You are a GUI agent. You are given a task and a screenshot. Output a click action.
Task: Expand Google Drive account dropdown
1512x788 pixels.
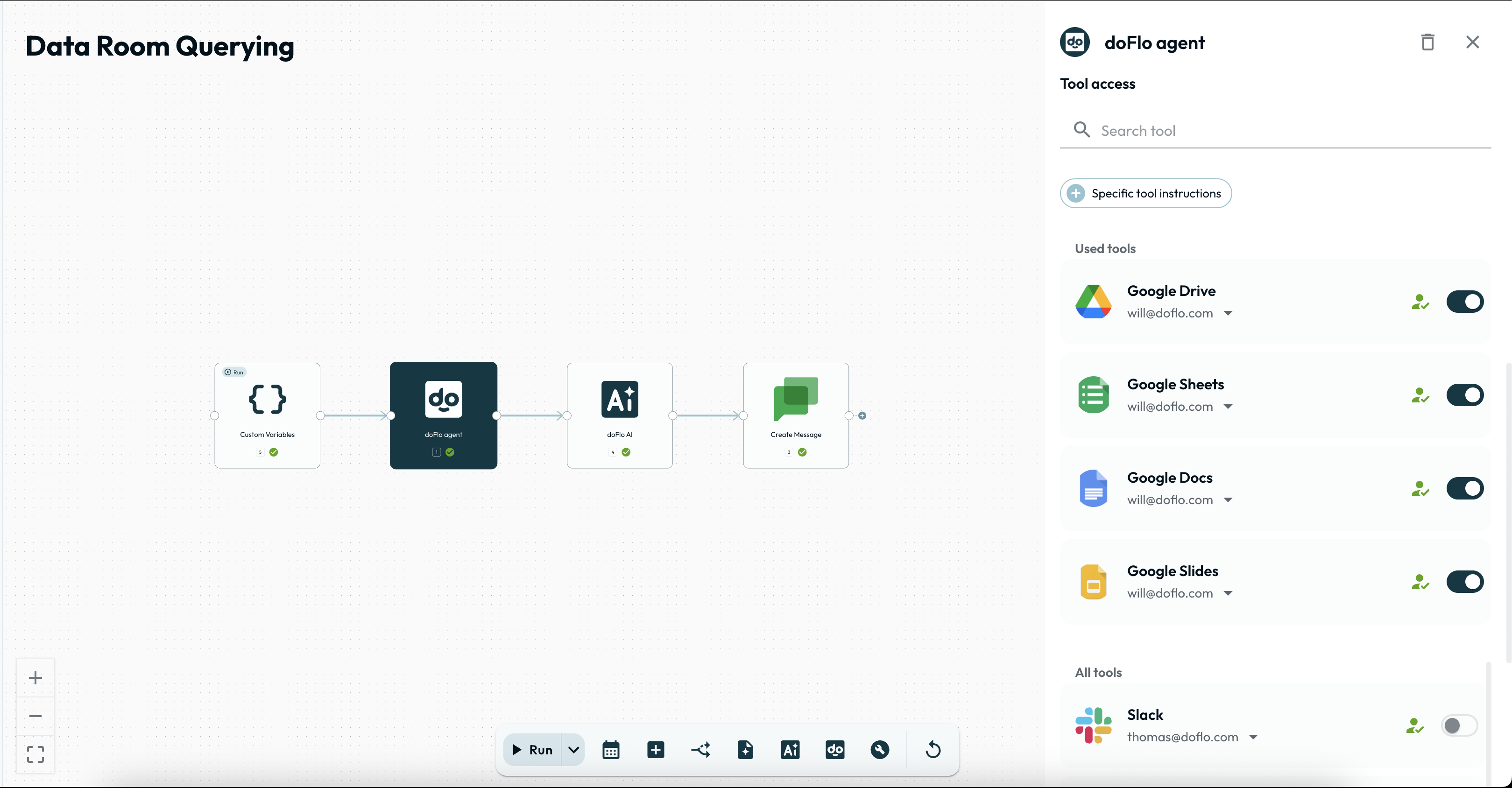click(1228, 313)
